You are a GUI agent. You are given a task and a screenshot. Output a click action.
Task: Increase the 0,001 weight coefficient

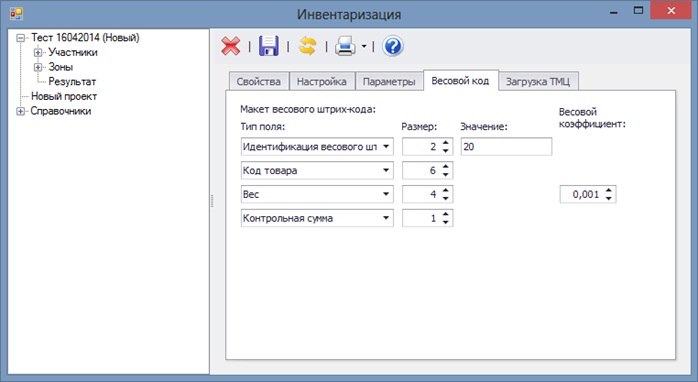click(x=609, y=191)
